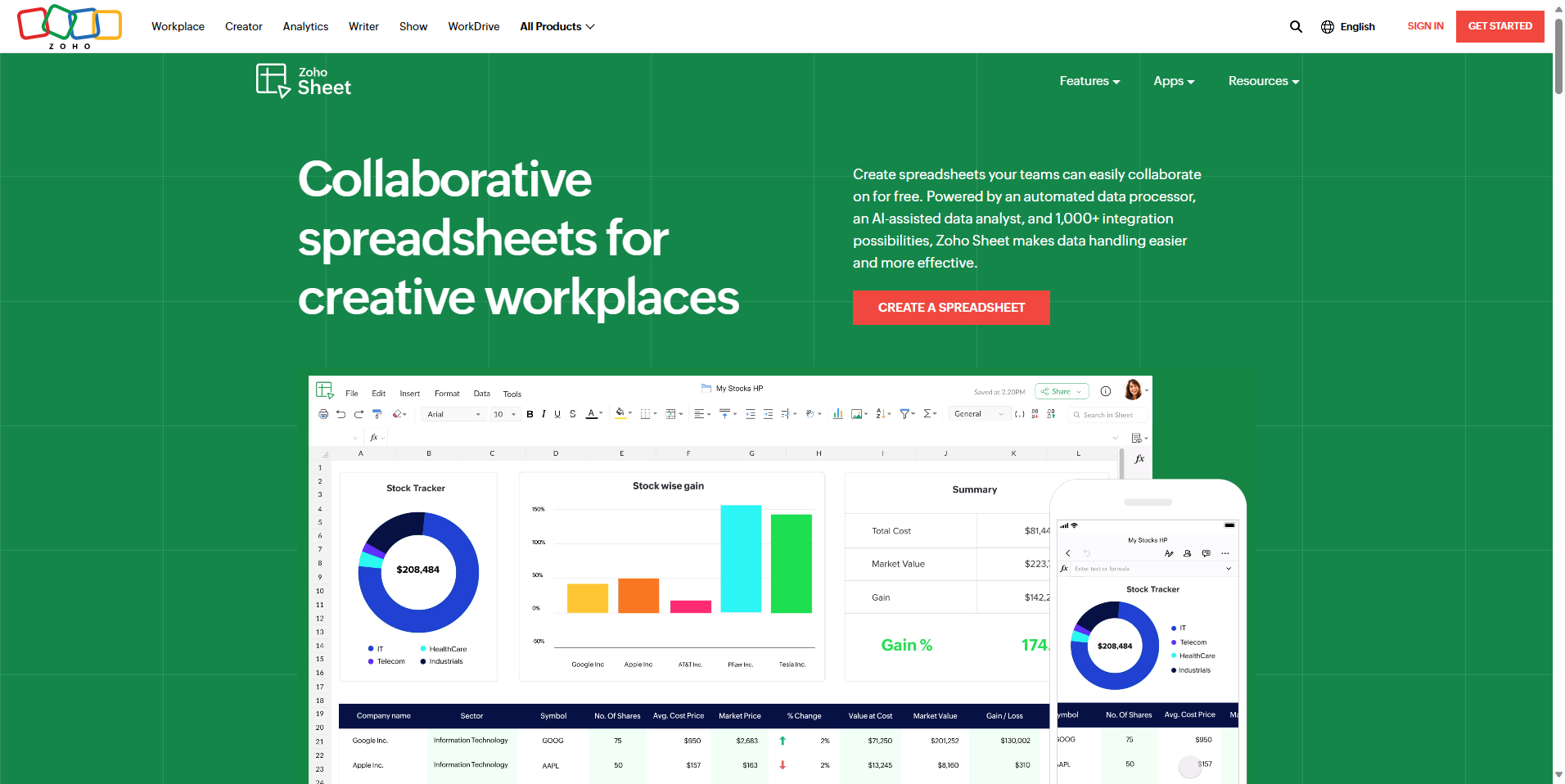Click the info circle icon near Share
The image size is (1565, 784).
pos(1105,391)
